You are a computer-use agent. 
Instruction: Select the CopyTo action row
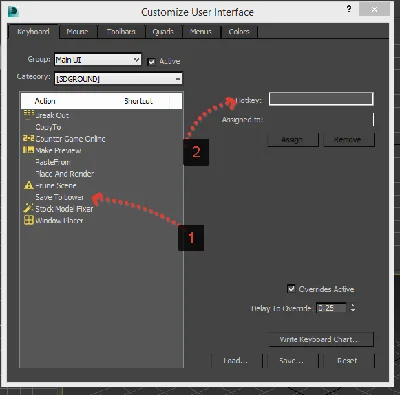pyautogui.click(x=101, y=127)
